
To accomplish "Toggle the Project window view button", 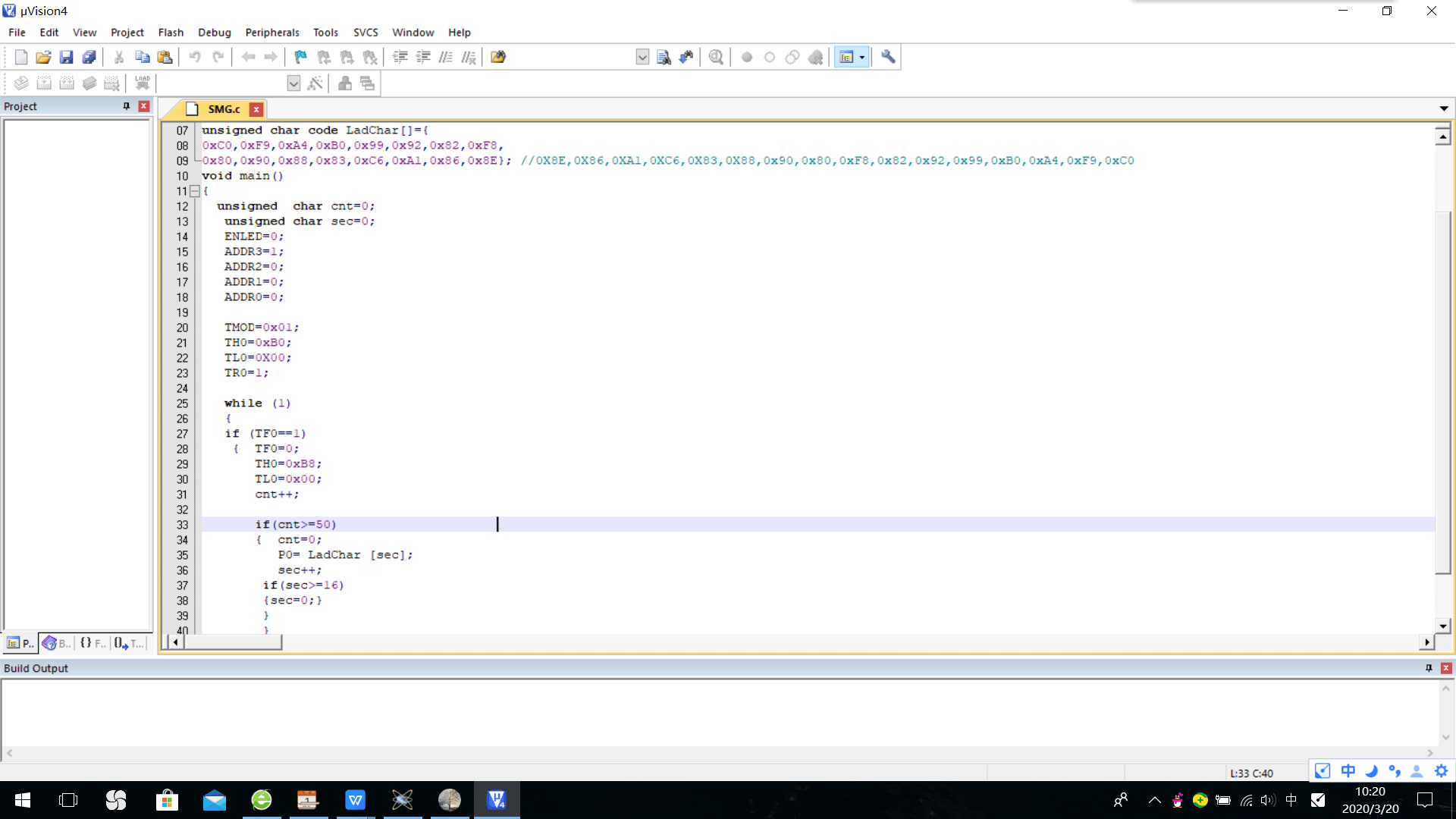I will [846, 57].
